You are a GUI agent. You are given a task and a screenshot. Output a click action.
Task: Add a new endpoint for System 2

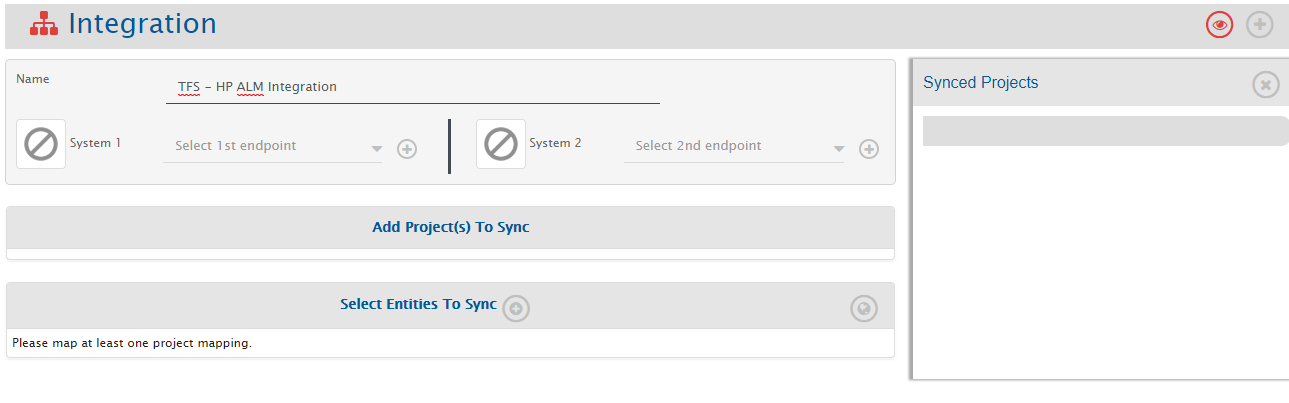[x=869, y=149]
